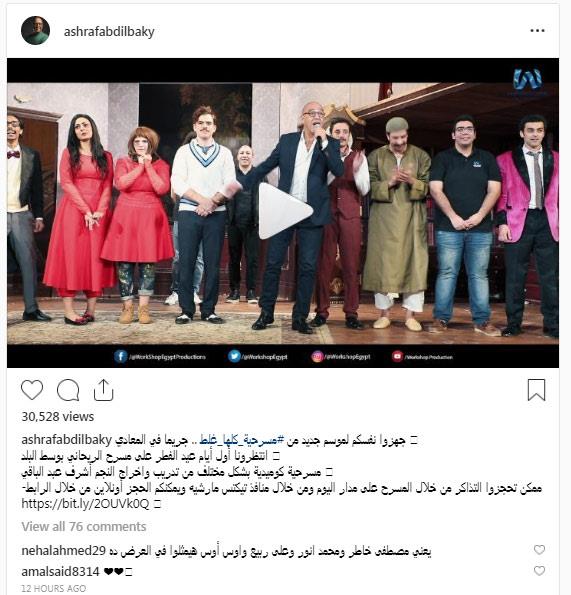Save post with the bookmark icon
Viewport: 571px width, 595px height.
click(x=536, y=390)
